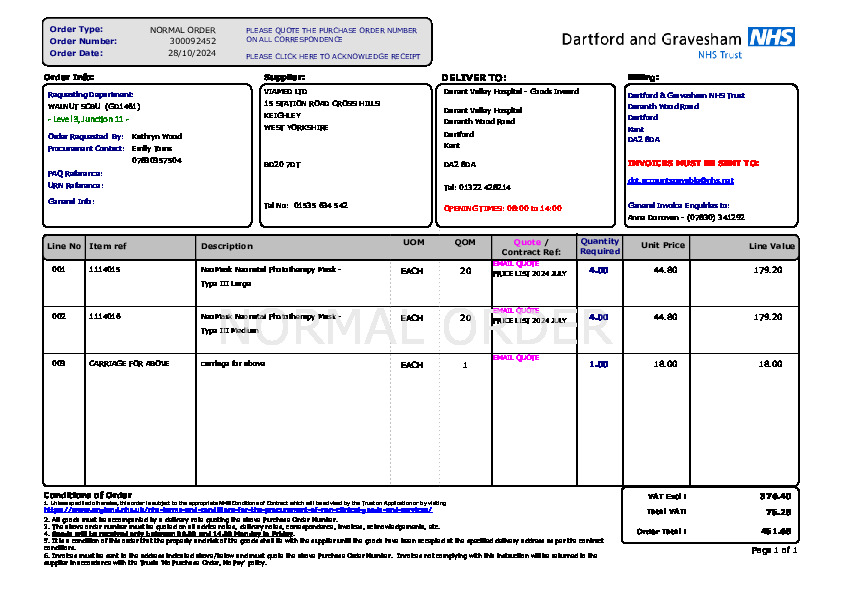Screen dimensions: 841x595
Task: Click the supplier telephone number
Action: pos(320,205)
